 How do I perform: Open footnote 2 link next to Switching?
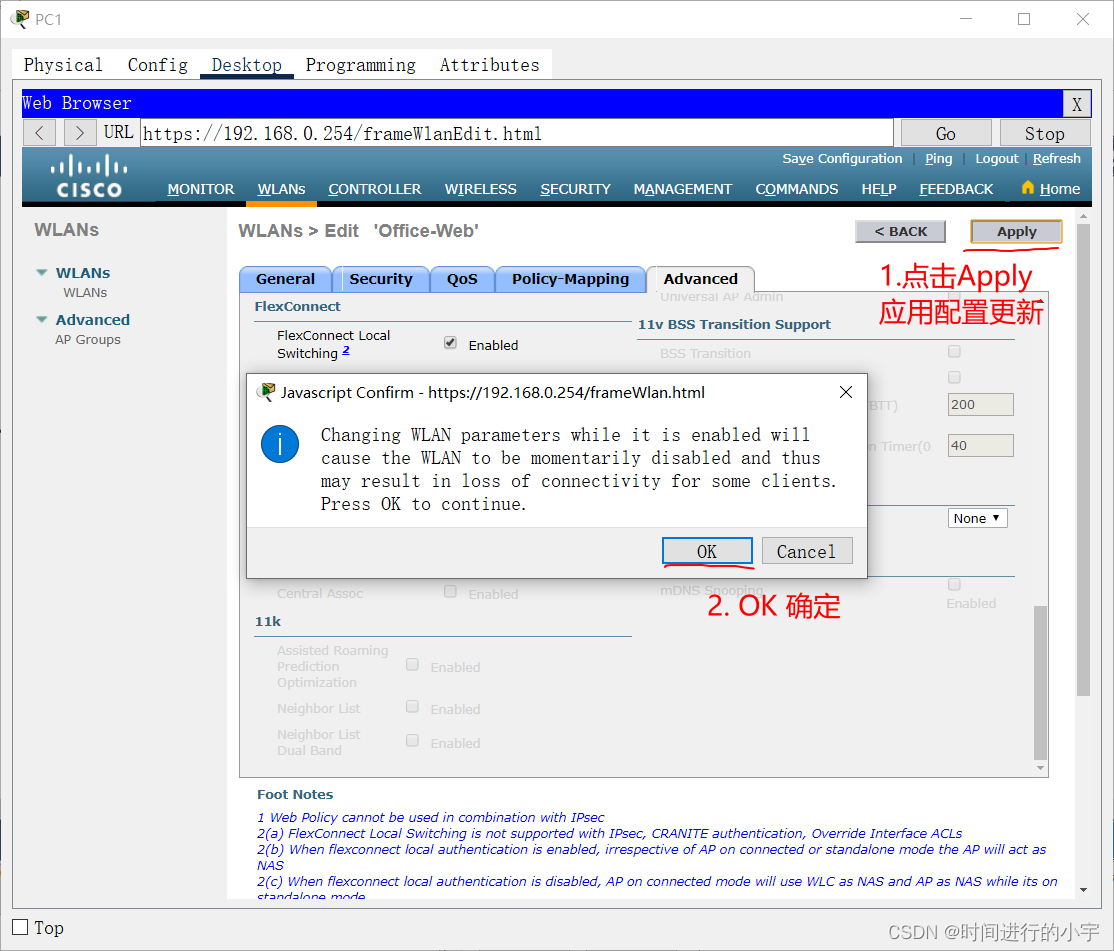point(346,350)
